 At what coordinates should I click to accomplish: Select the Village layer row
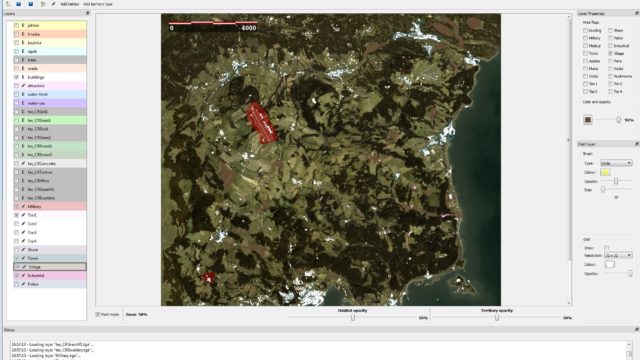[50, 267]
